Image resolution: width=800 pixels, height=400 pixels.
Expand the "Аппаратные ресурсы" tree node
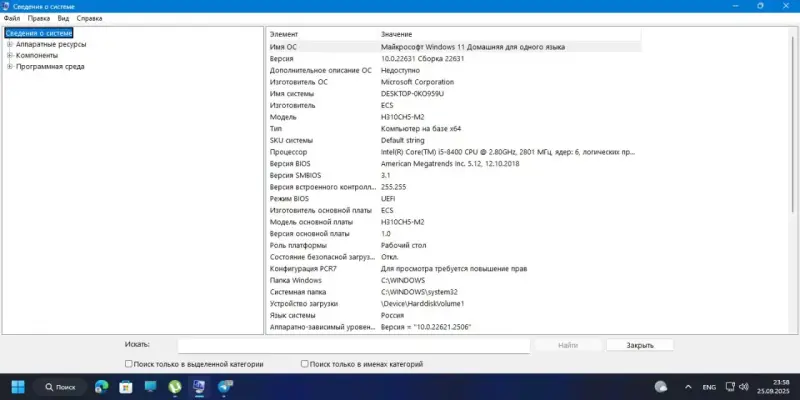click(x=9, y=44)
